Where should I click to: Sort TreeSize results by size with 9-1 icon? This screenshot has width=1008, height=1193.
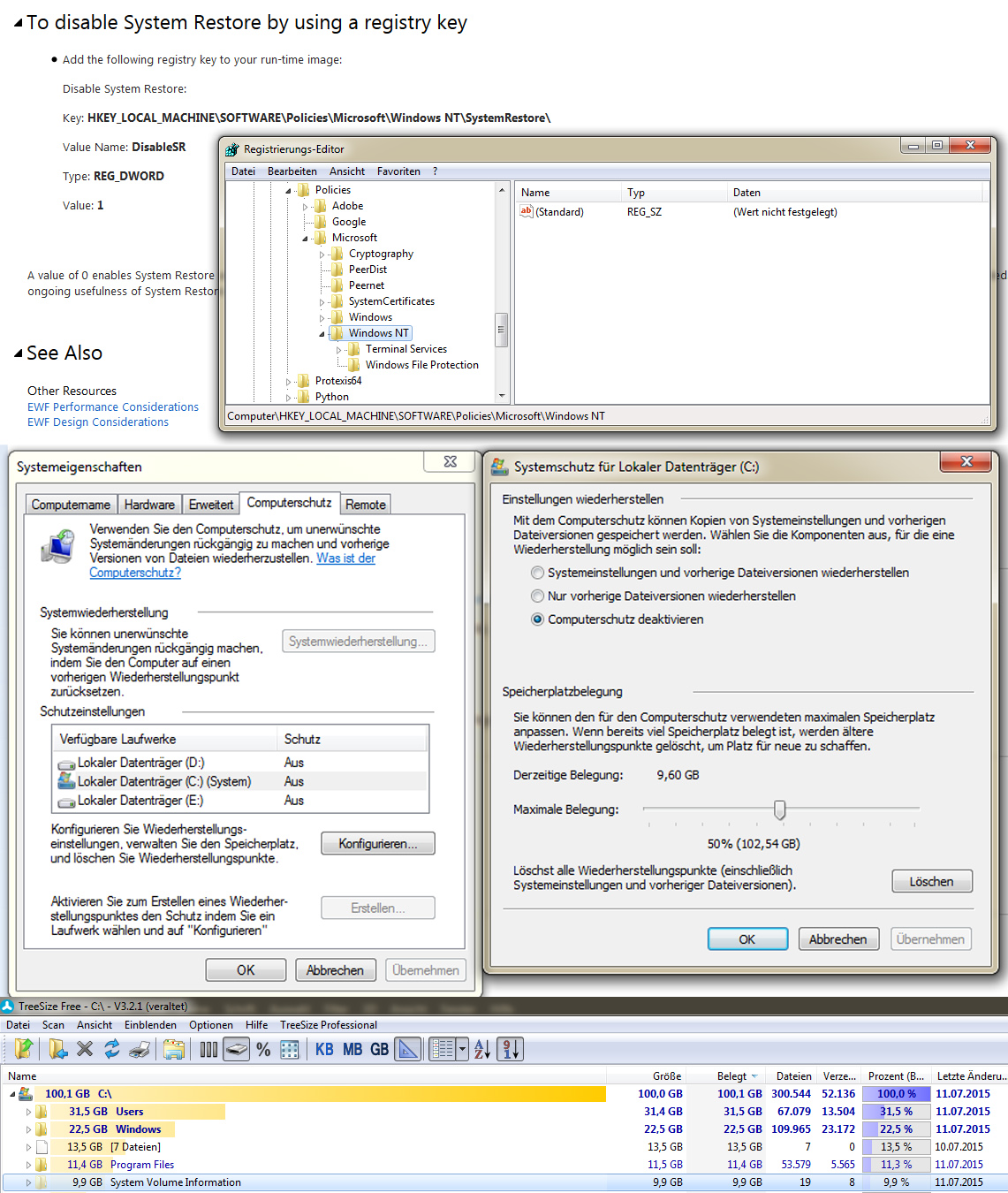pos(511,1049)
